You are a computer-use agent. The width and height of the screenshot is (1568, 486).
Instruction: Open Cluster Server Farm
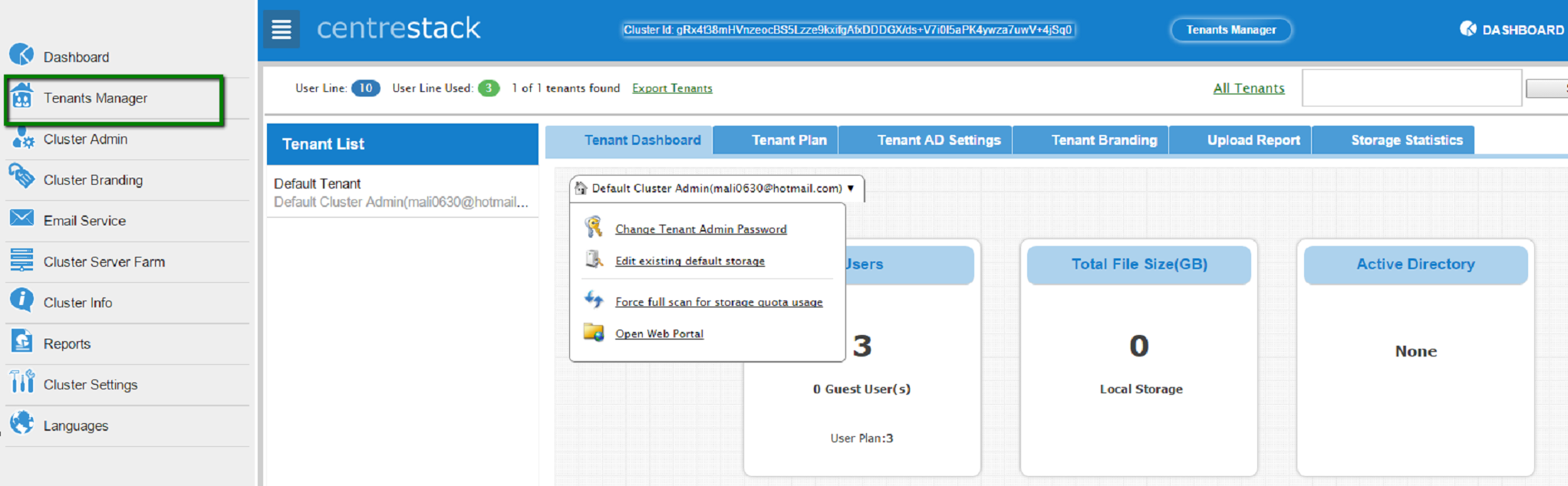tap(104, 262)
